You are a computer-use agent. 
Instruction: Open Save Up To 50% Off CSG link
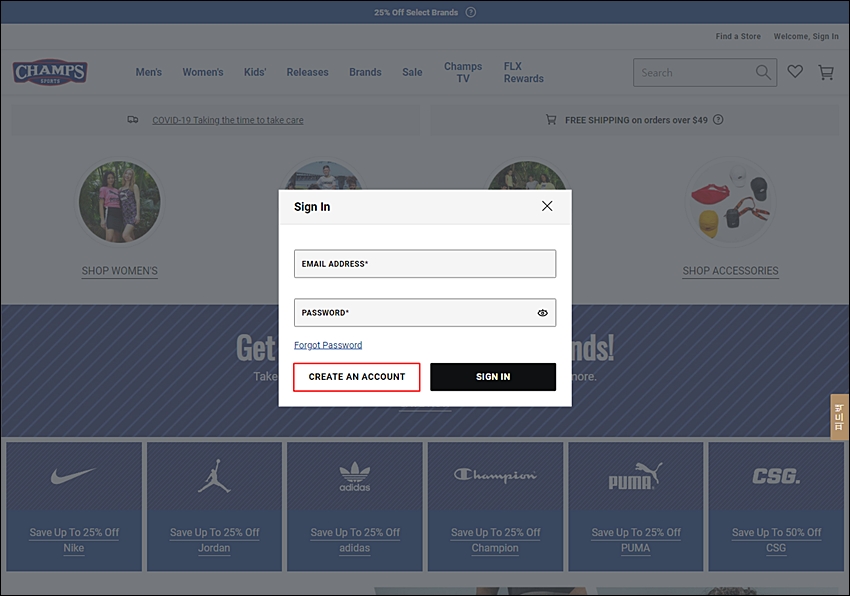point(776,540)
